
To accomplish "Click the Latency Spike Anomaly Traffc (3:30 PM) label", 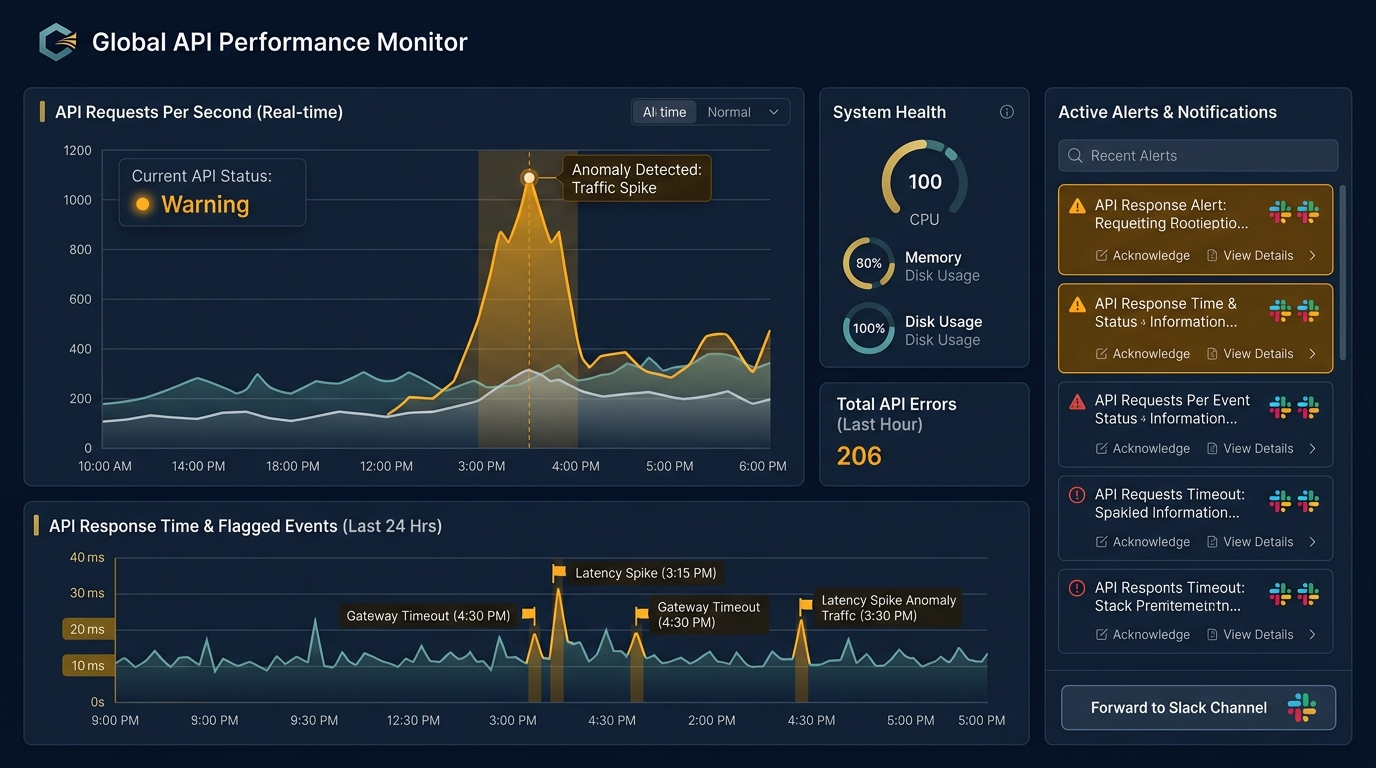I will pos(888,608).
